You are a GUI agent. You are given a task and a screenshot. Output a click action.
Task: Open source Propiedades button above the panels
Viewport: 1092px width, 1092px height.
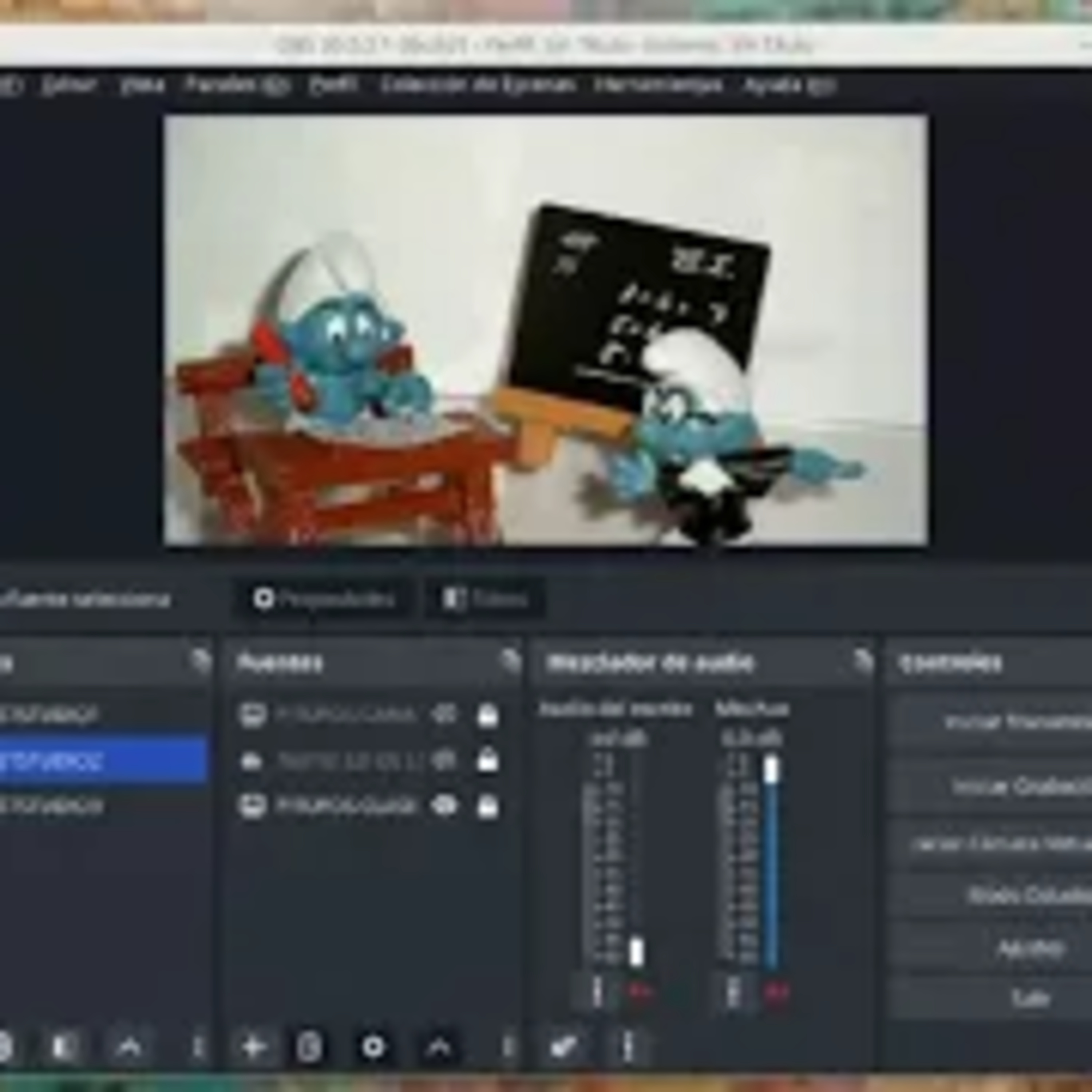324,598
